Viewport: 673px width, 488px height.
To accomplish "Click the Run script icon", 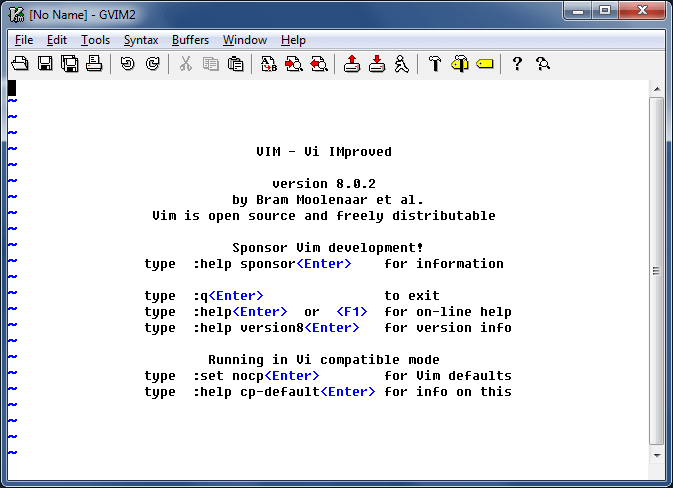I will 402,64.
